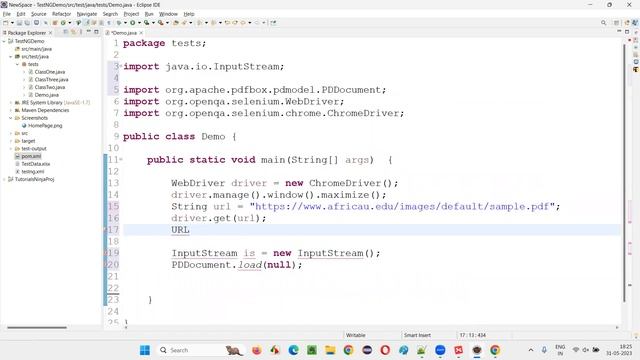Expand the target folder
Viewport: 640px width, 360px height.
click(x=11, y=141)
